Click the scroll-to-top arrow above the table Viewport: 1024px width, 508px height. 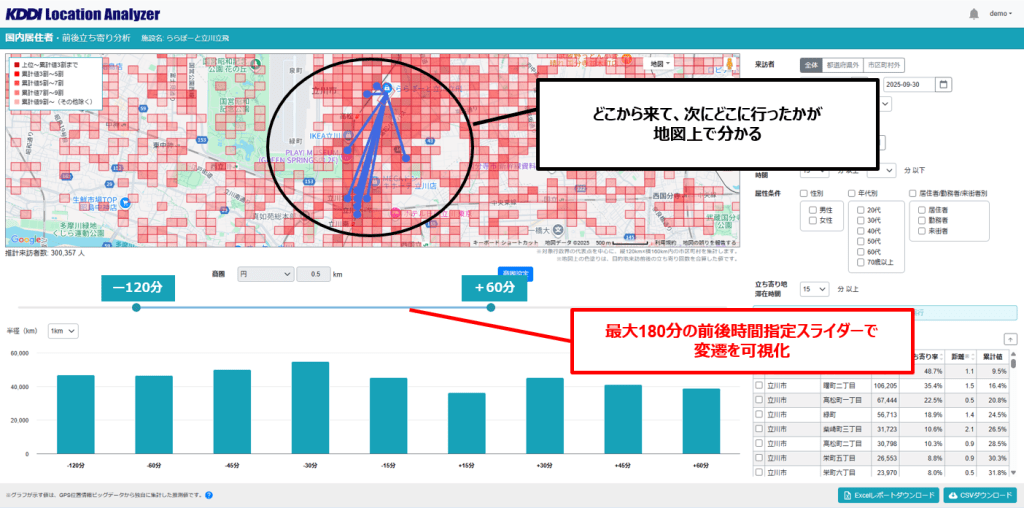[1010, 339]
